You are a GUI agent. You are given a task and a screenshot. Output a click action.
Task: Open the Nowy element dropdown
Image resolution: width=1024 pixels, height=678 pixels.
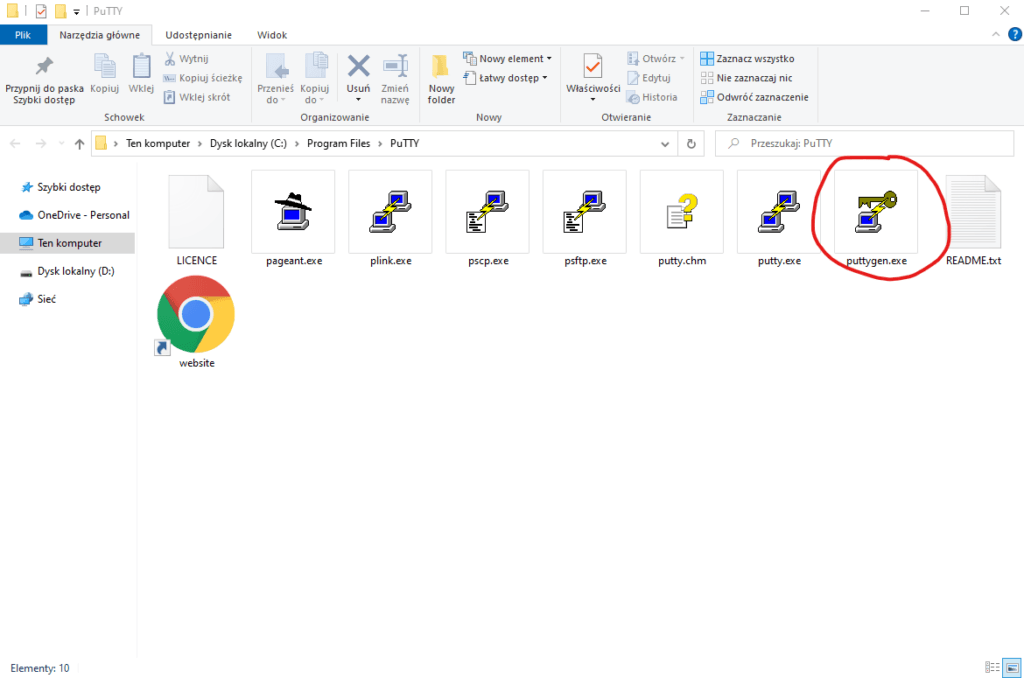tap(507, 59)
